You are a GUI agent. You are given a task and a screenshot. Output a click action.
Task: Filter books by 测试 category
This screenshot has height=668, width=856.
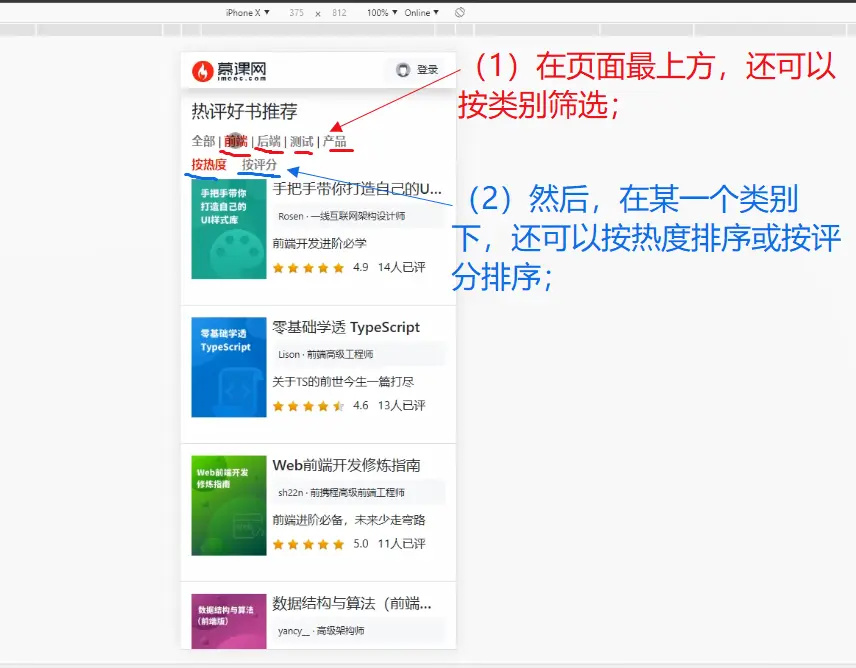pyautogui.click(x=301, y=141)
